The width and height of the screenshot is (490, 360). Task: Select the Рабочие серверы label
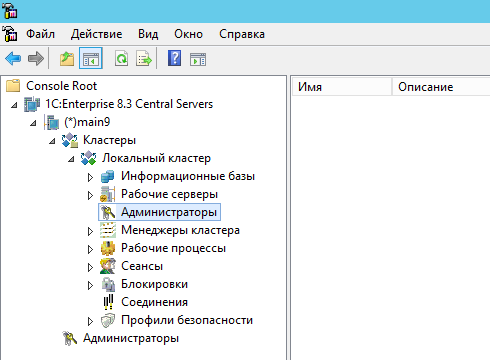click(x=169, y=194)
